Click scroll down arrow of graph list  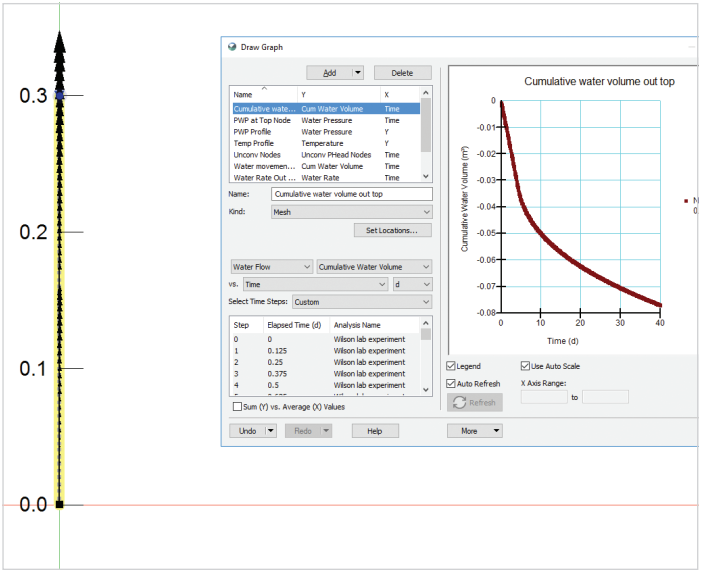tap(426, 177)
